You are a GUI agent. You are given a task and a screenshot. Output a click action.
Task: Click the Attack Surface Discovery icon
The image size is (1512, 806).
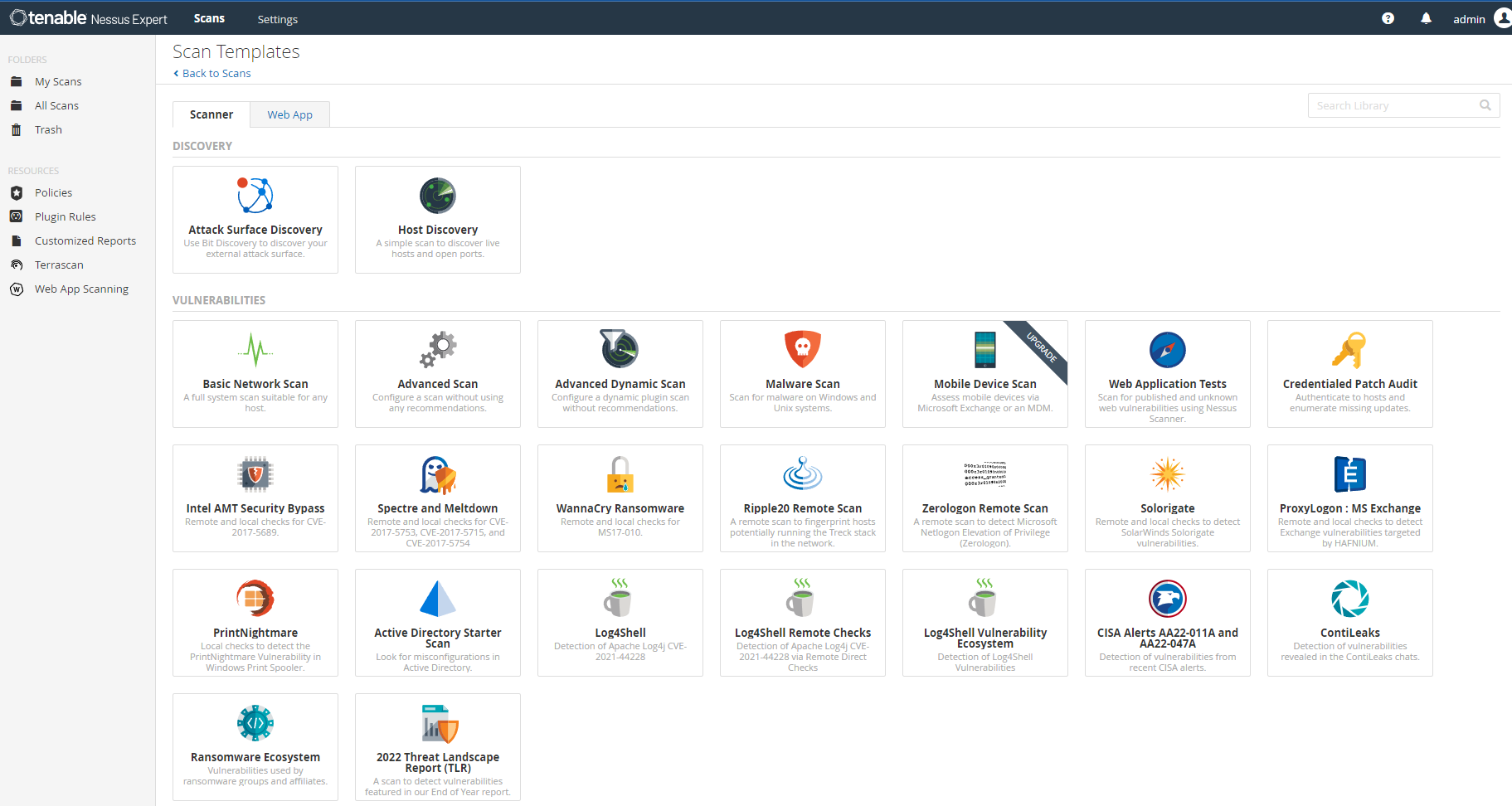click(255, 196)
